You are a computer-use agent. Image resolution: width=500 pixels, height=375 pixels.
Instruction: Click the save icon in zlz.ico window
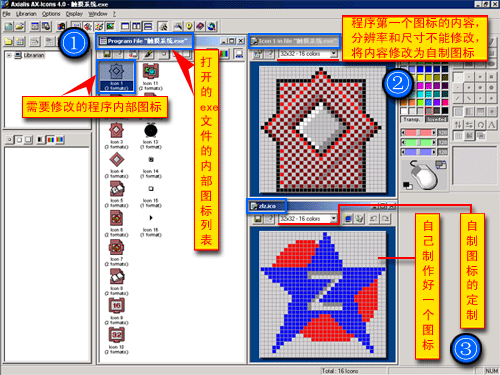point(258,219)
